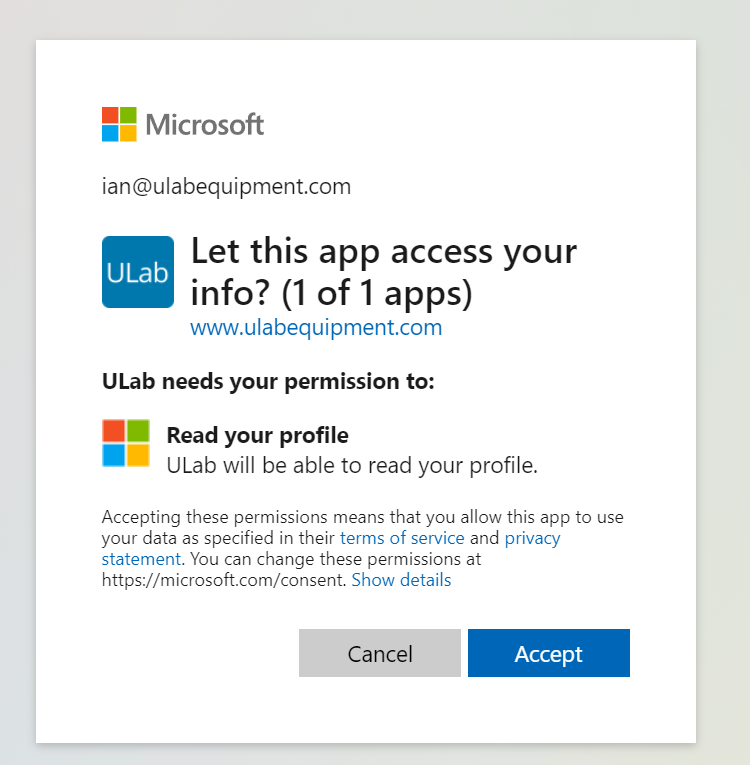Click the Microsoft four-square logo at top
750x765 pixels.
tap(120, 124)
